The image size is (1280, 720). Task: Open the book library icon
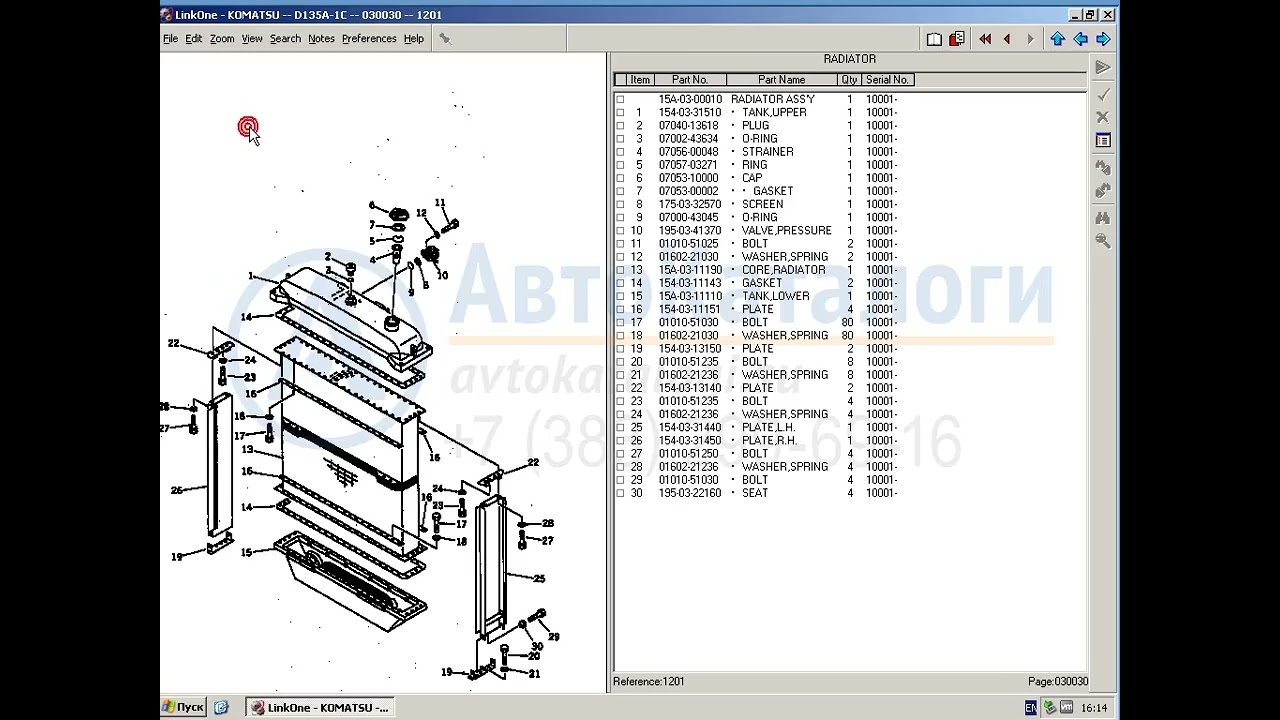(934, 39)
